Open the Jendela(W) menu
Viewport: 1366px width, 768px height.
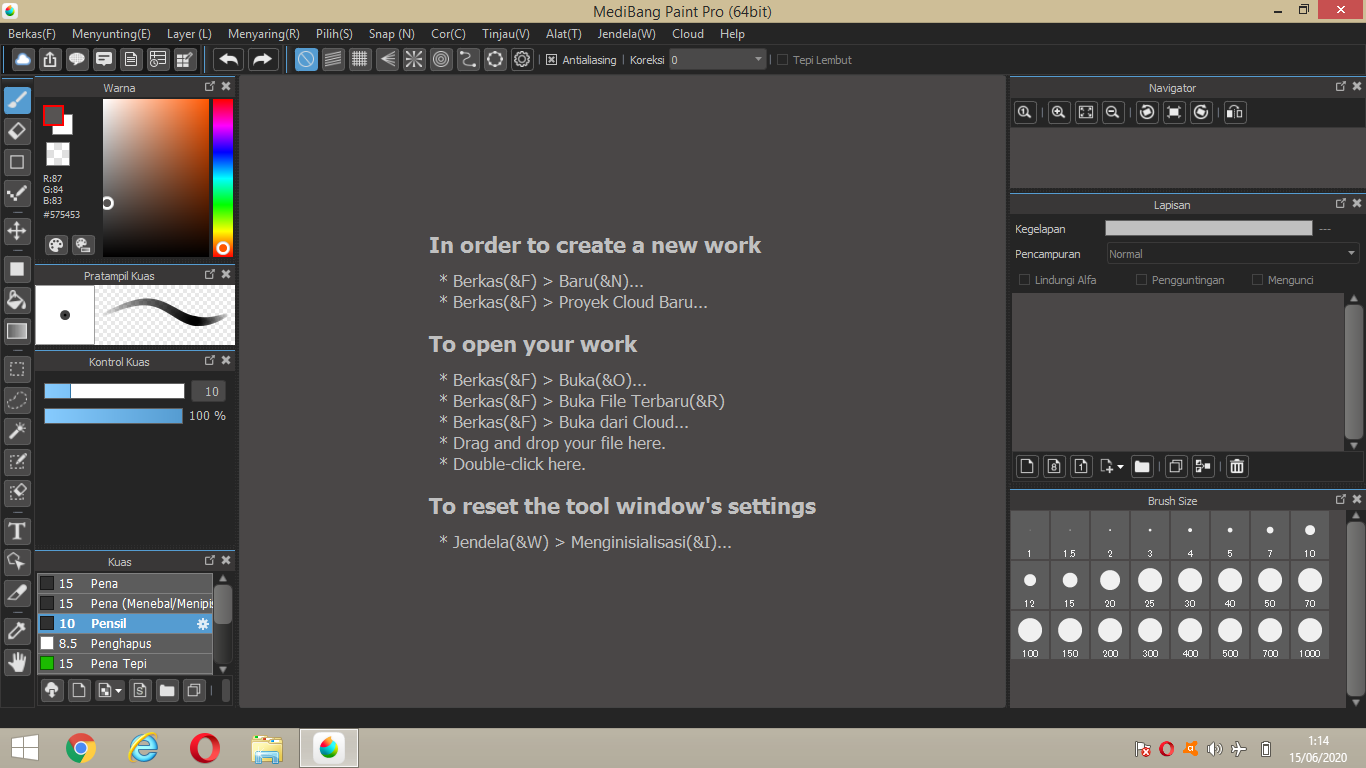(x=627, y=34)
